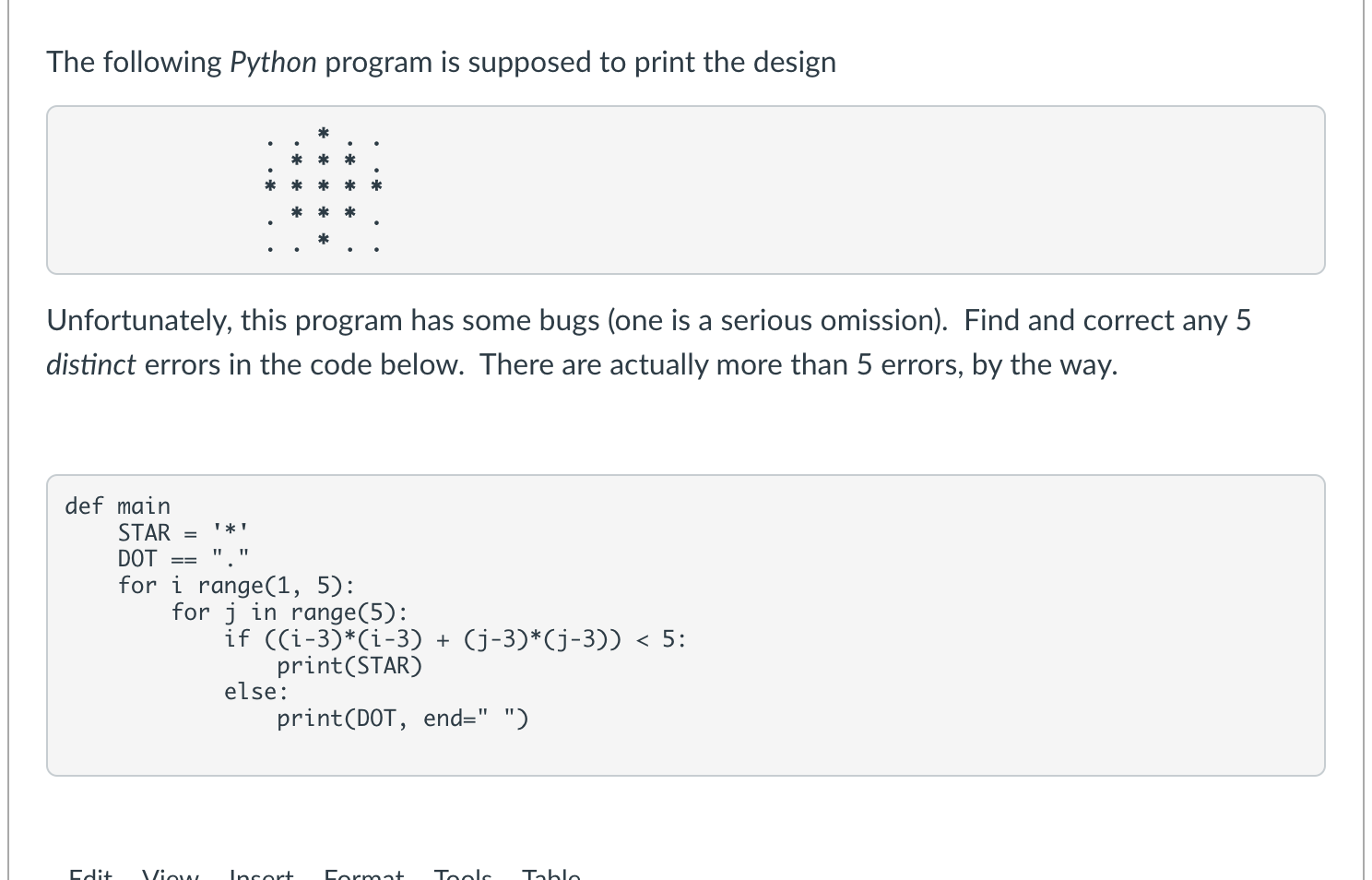Open the Edit menu of the editor

[x=90, y=874]
